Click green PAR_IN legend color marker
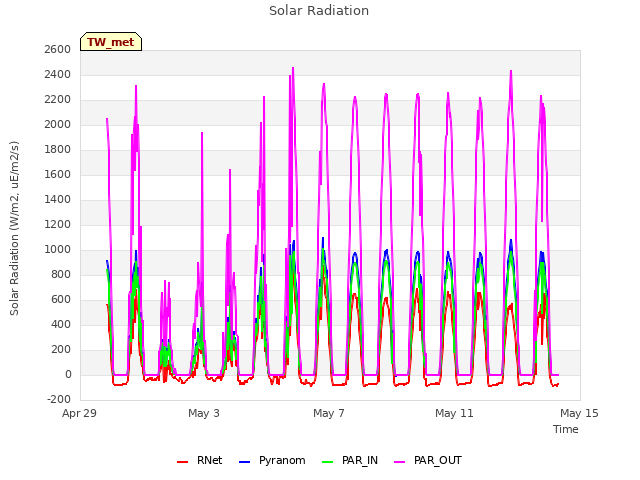Screen dimensions: 640x480 [327, 462]
